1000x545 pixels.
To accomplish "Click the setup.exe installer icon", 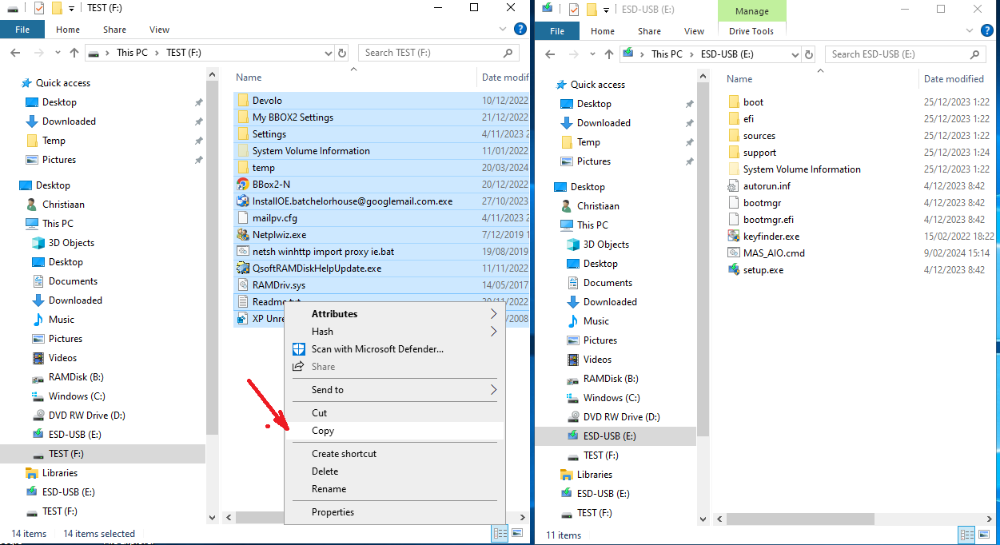I will click(733, 270).
